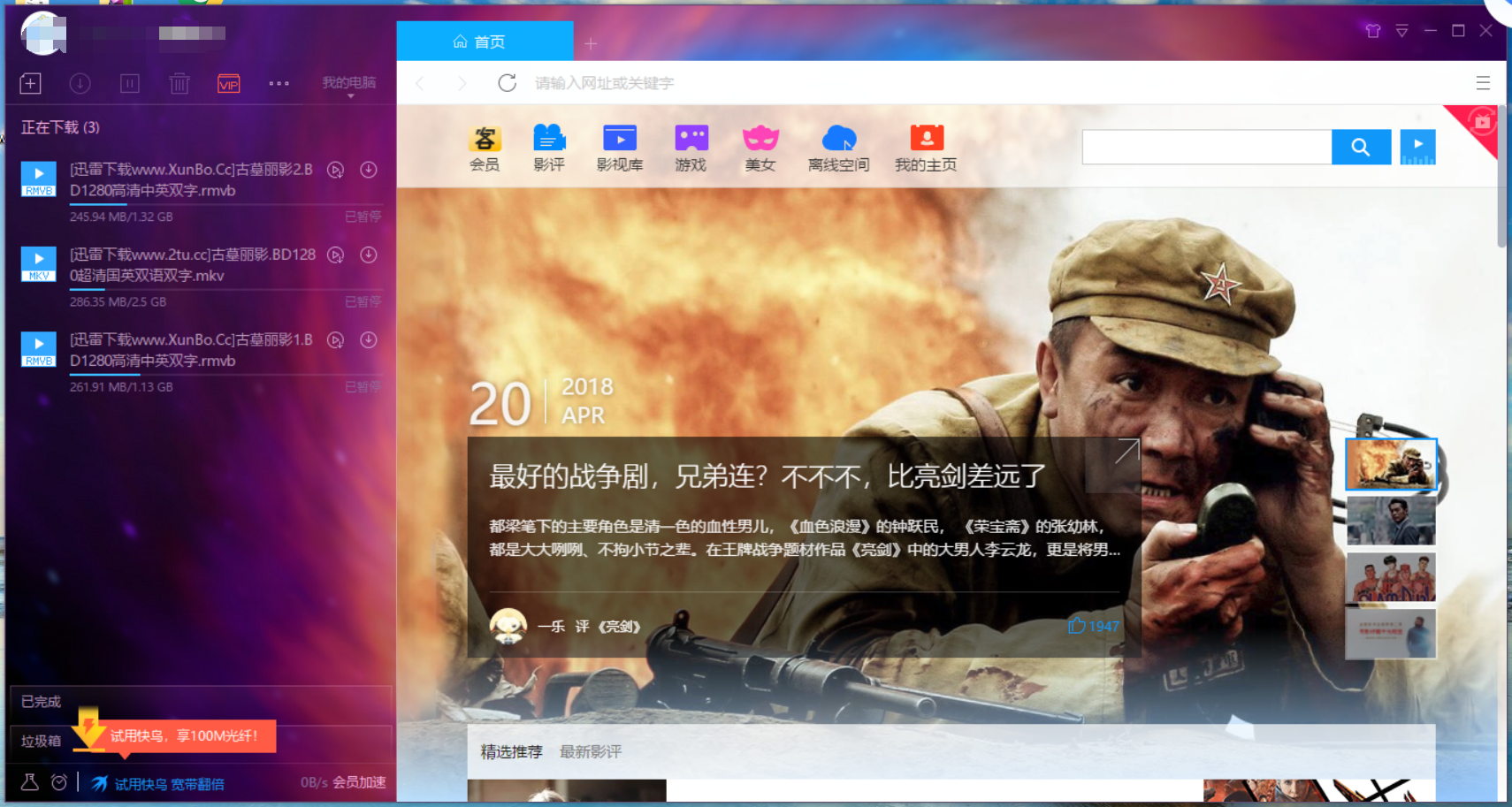Select 正在下载 (3) list header
Viewport: 1512px width, 807px height.
coord(60,127)
